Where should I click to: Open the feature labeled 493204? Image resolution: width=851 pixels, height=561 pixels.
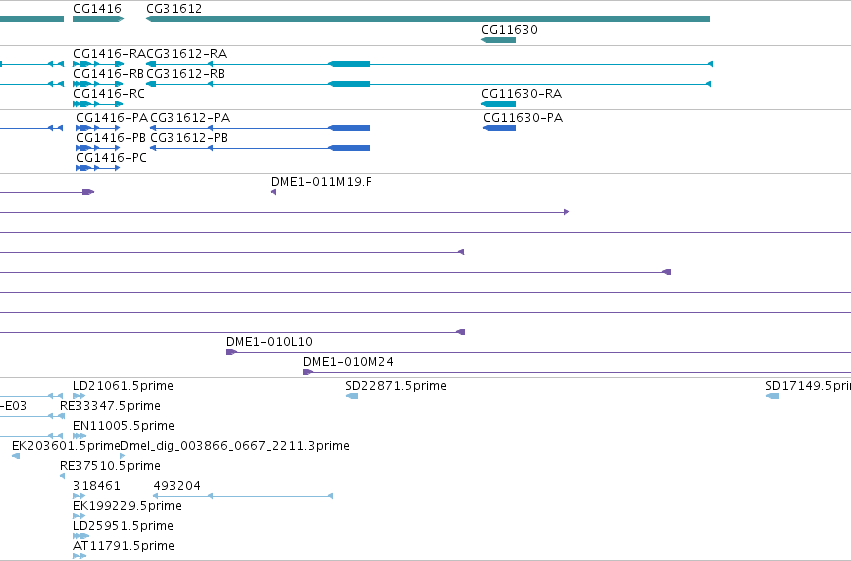coord(177,486)
